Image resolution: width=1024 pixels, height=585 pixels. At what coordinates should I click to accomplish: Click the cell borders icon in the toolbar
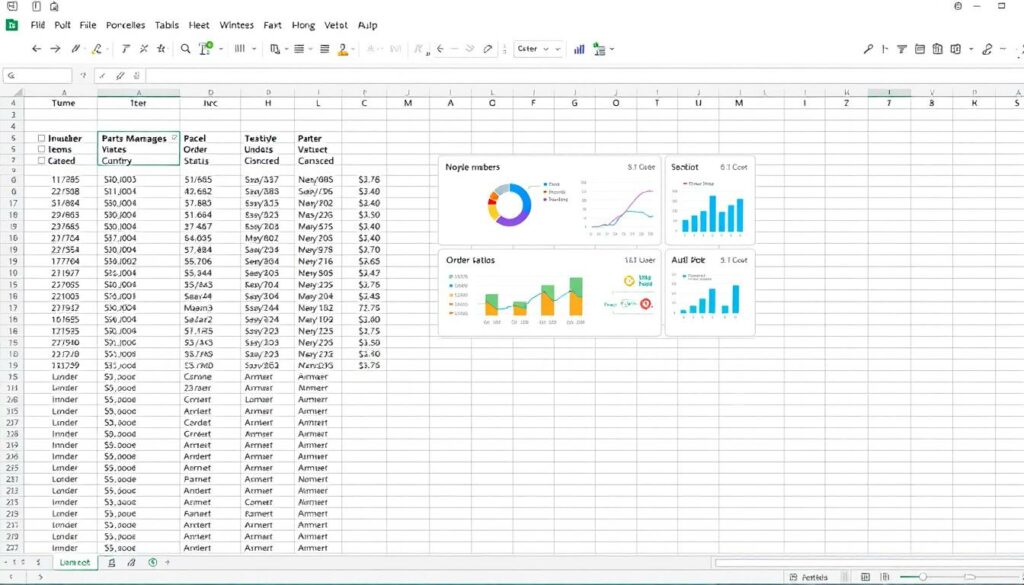tap(275, 49)
